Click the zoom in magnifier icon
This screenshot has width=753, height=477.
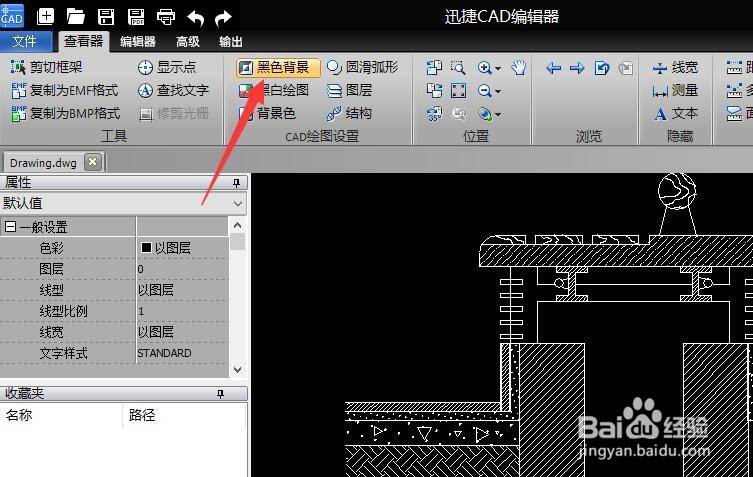point(485,68)
